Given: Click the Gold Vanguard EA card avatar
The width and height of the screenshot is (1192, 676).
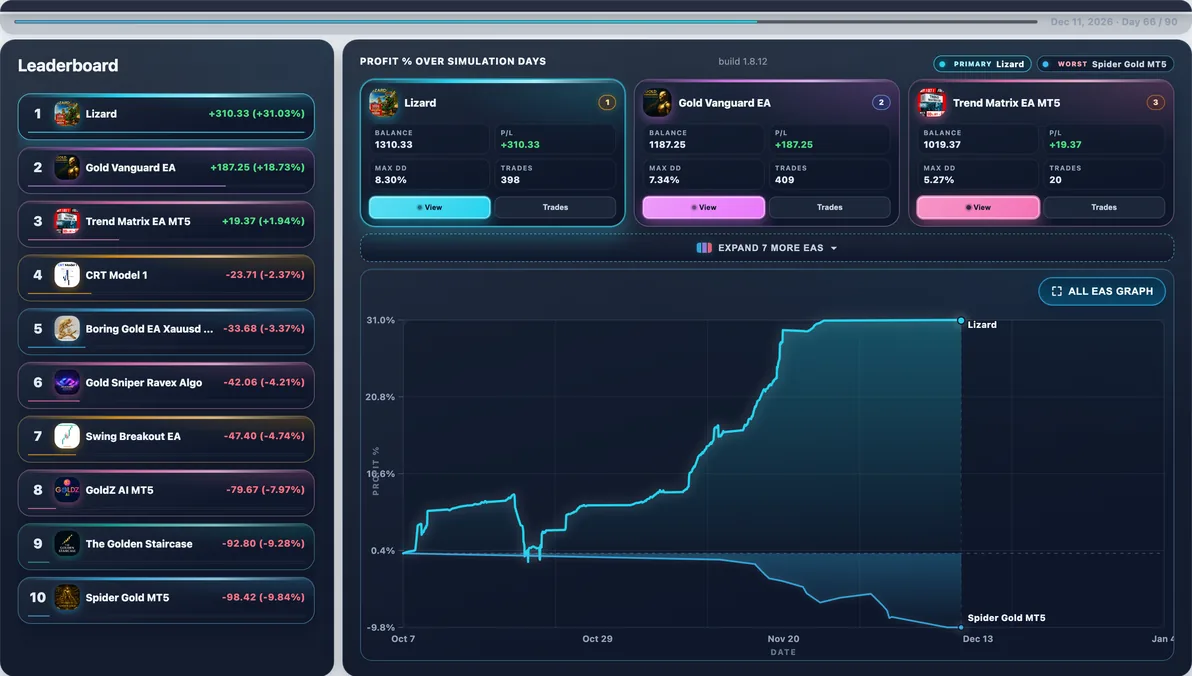Looking at the screenshot, I should pyautogui.click(x=658, y=103).
